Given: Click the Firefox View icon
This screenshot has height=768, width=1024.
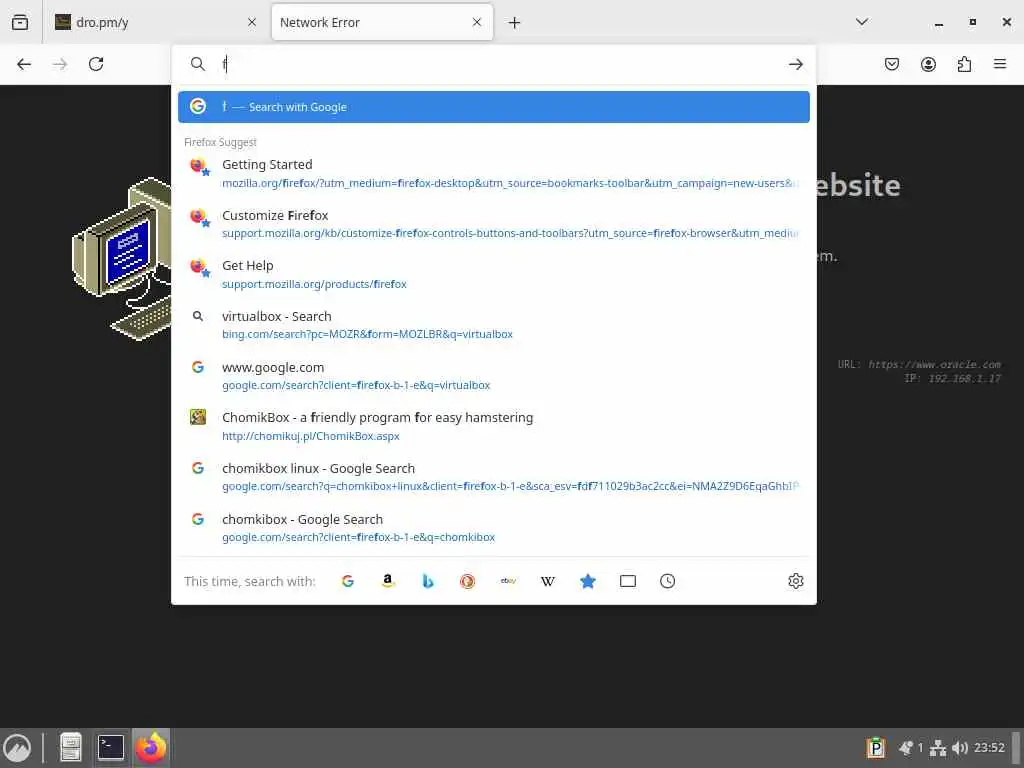Looking at the screenshot, I should (20, 22).
